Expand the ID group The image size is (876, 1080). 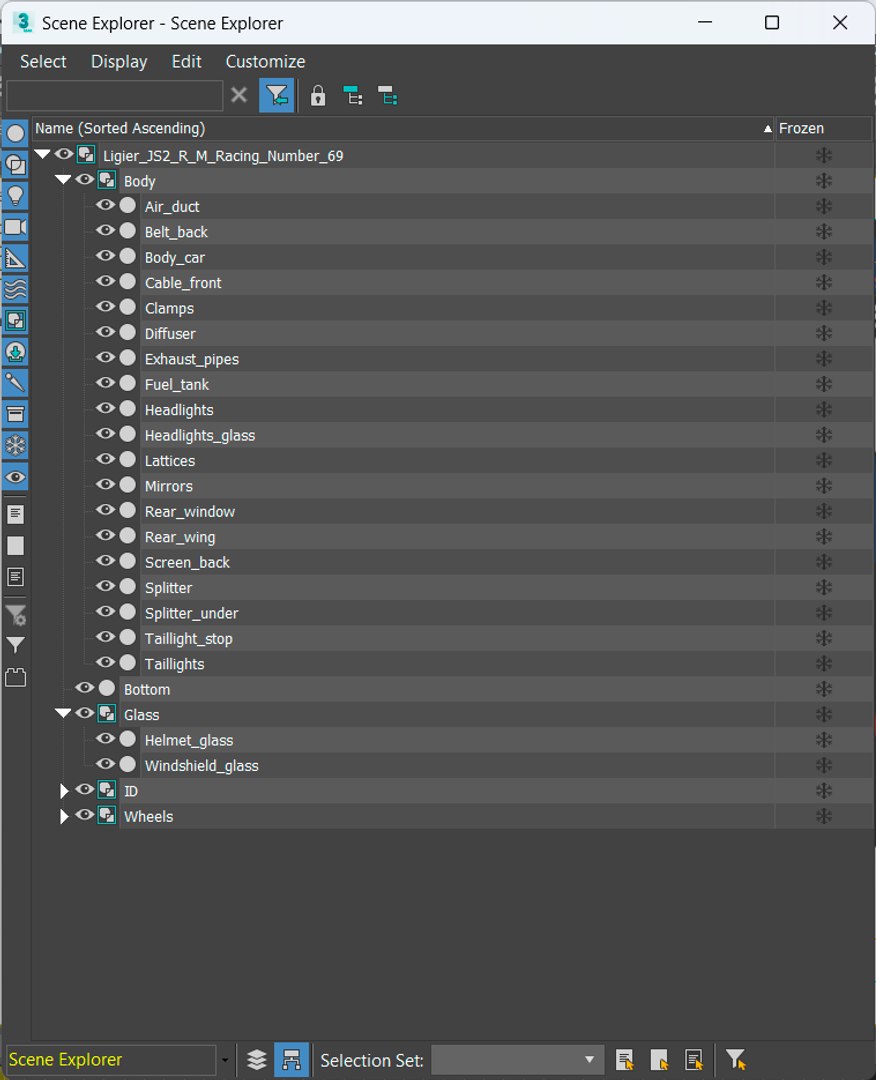tap(64, 791)
